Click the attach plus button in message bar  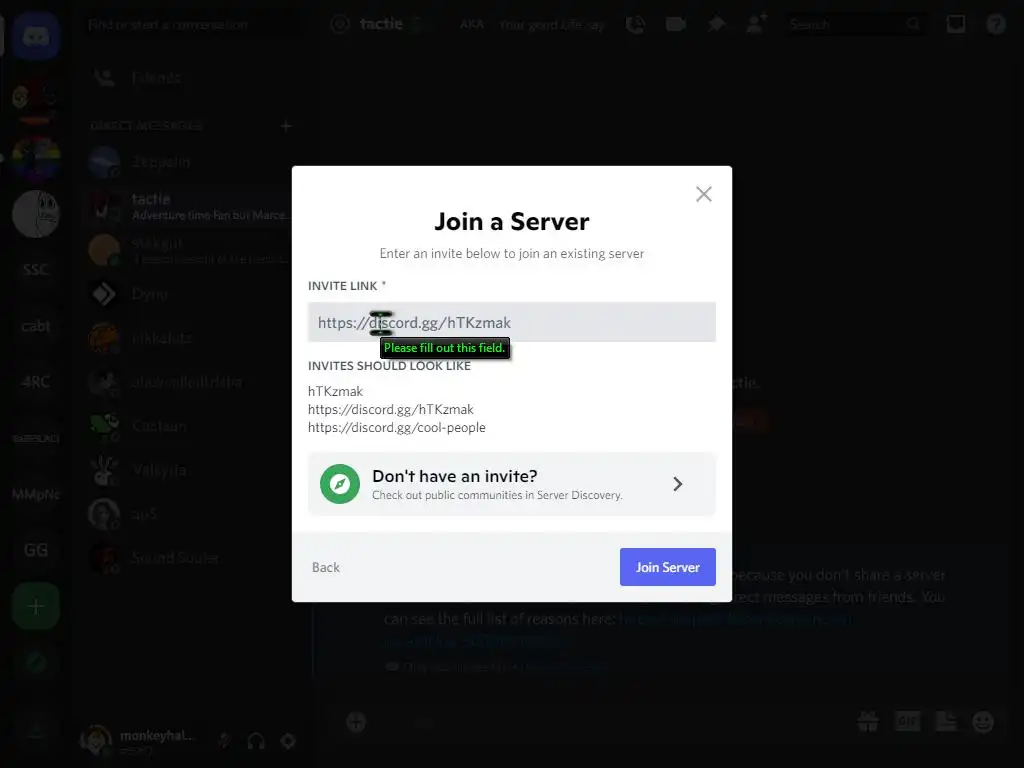356,722
